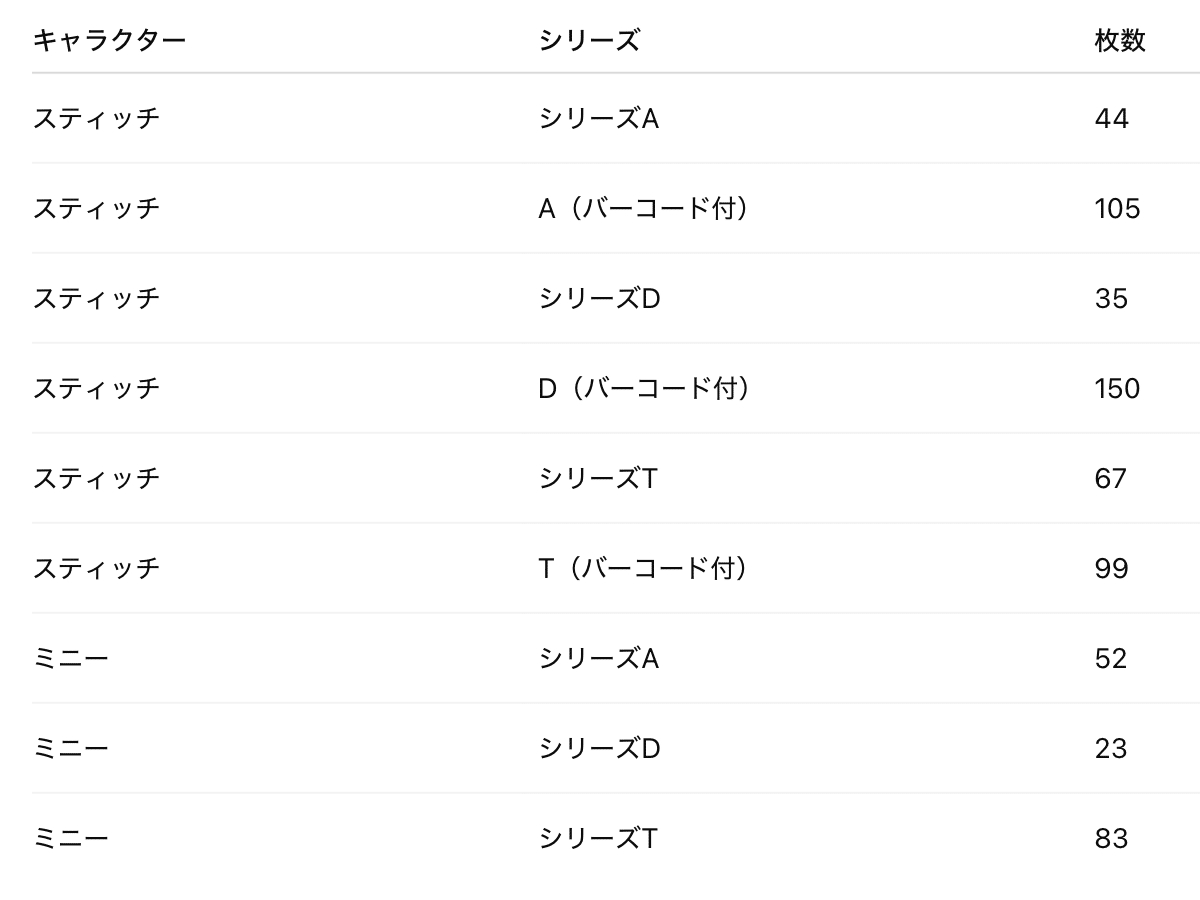Click the count value 105
The image size is (1200, 900).
click(1117, 208)
